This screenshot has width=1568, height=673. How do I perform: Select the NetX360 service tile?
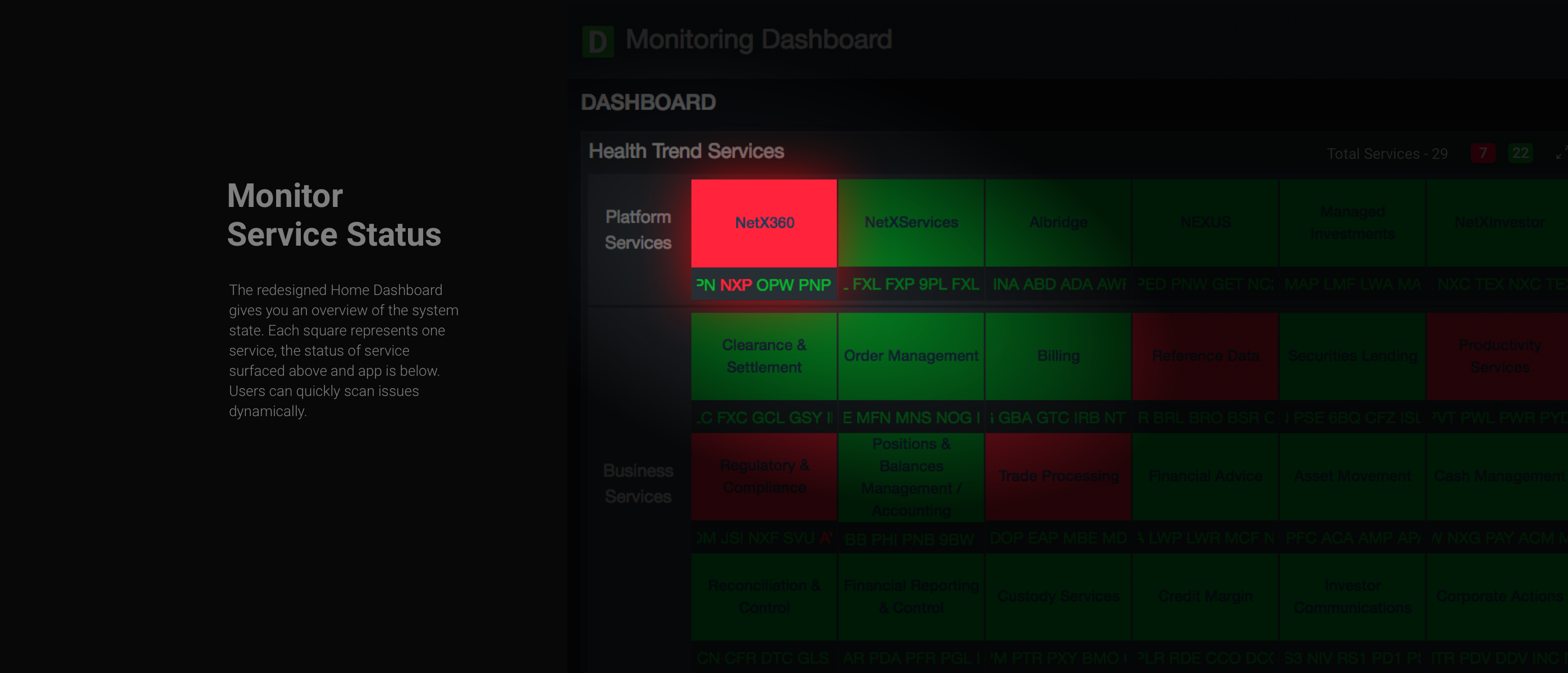click(764, 223)
